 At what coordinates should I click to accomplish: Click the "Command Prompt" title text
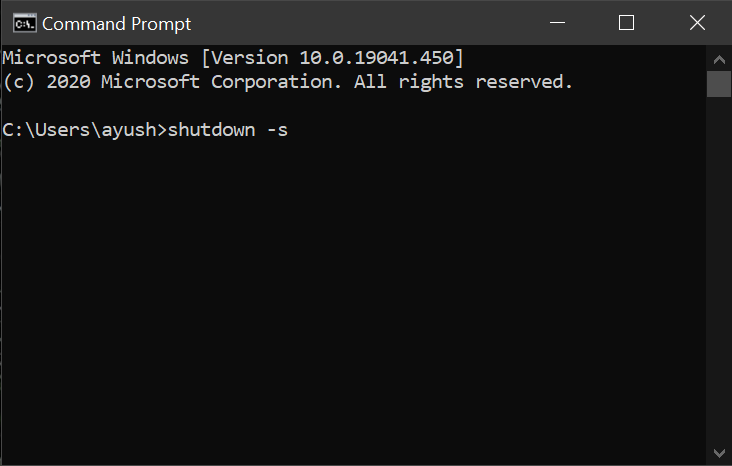(x=116, y=23)
